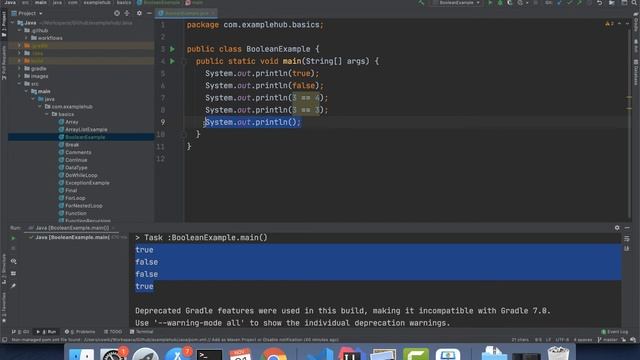Click the git branch master widget in status bar
640x360 pixels.
[608, 340]
